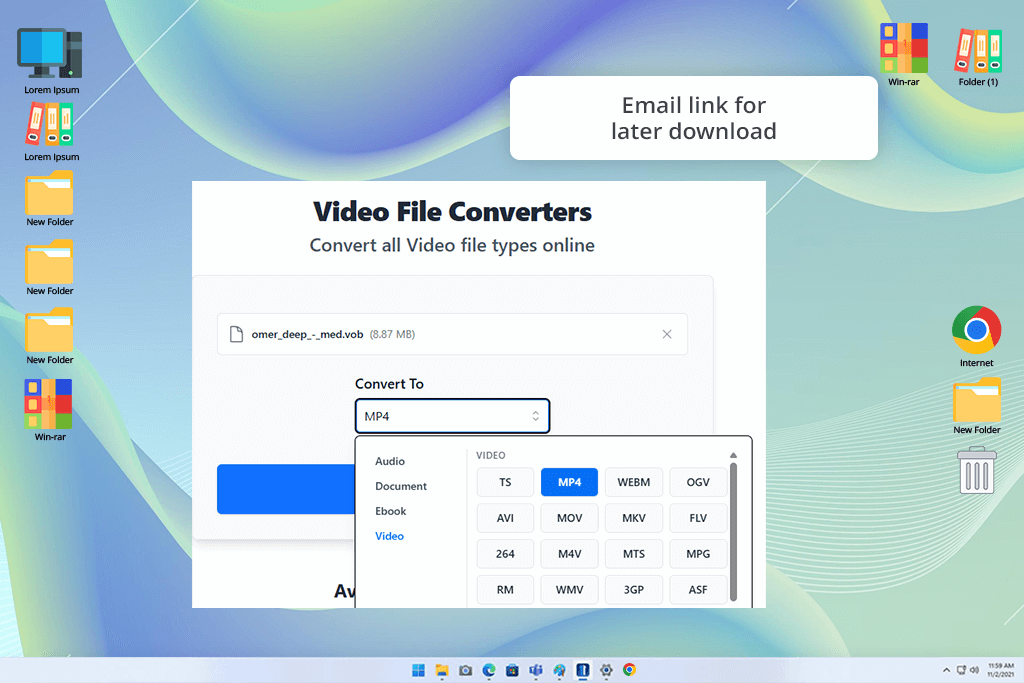Open Settings gear in the taskbar
Image resolution: width=1024 pixels, height=683 pixels.
coord(607,670)
